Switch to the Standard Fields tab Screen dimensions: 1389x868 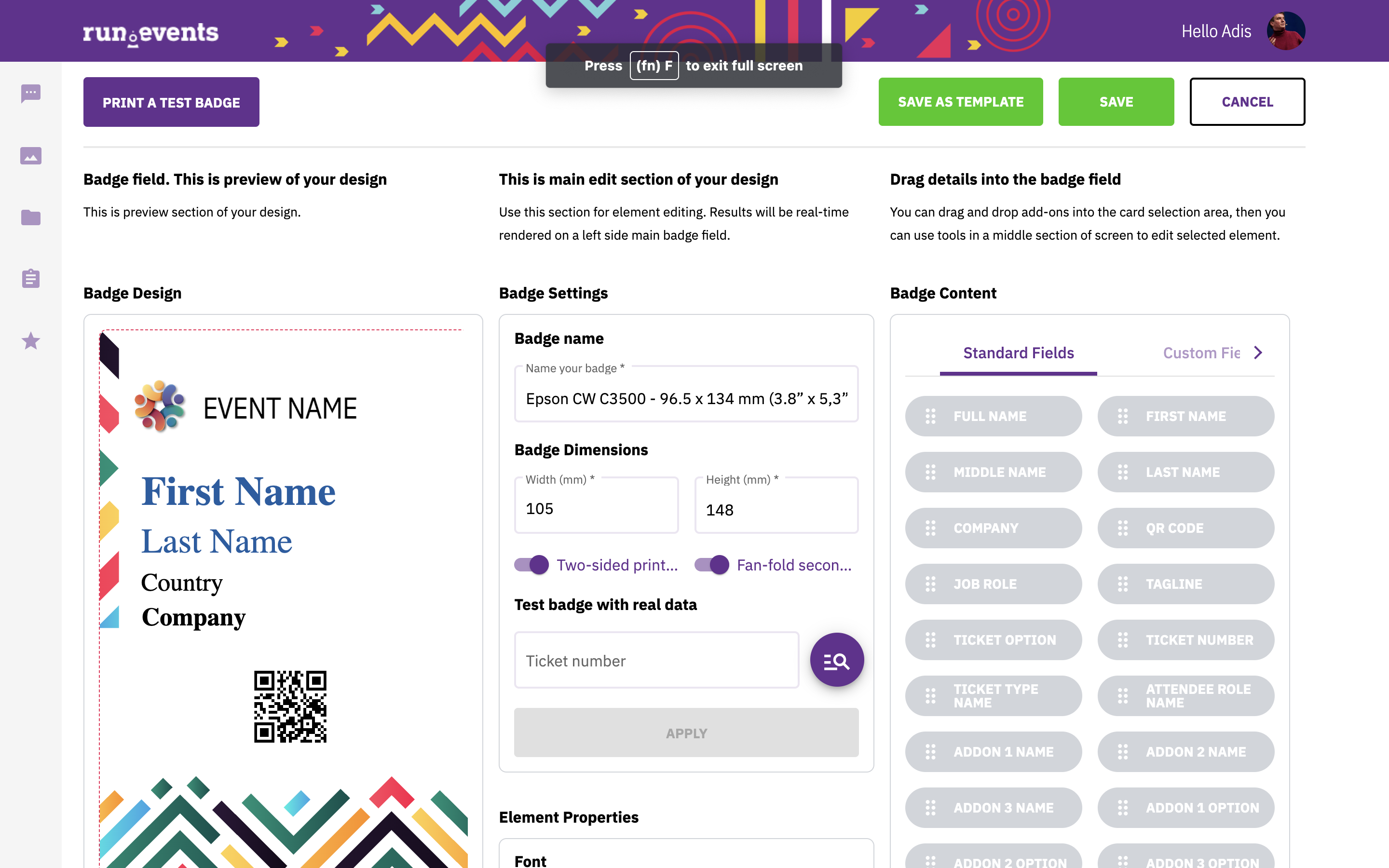pyautogui.click(x=1018, y=353)
